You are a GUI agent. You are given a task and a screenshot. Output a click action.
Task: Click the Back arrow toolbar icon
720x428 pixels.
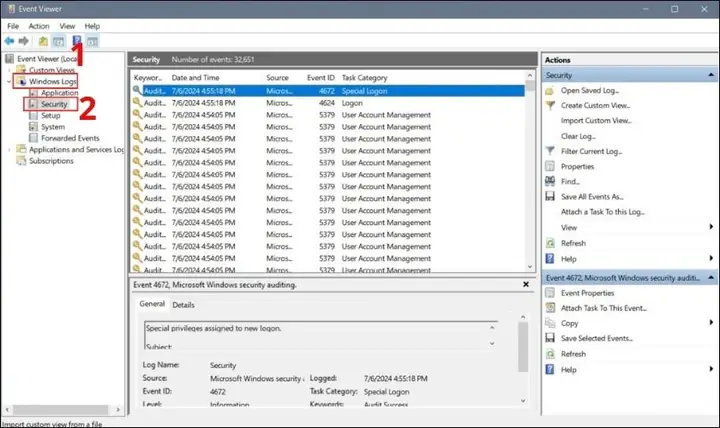pyautogui.click(x=9, y=41)
